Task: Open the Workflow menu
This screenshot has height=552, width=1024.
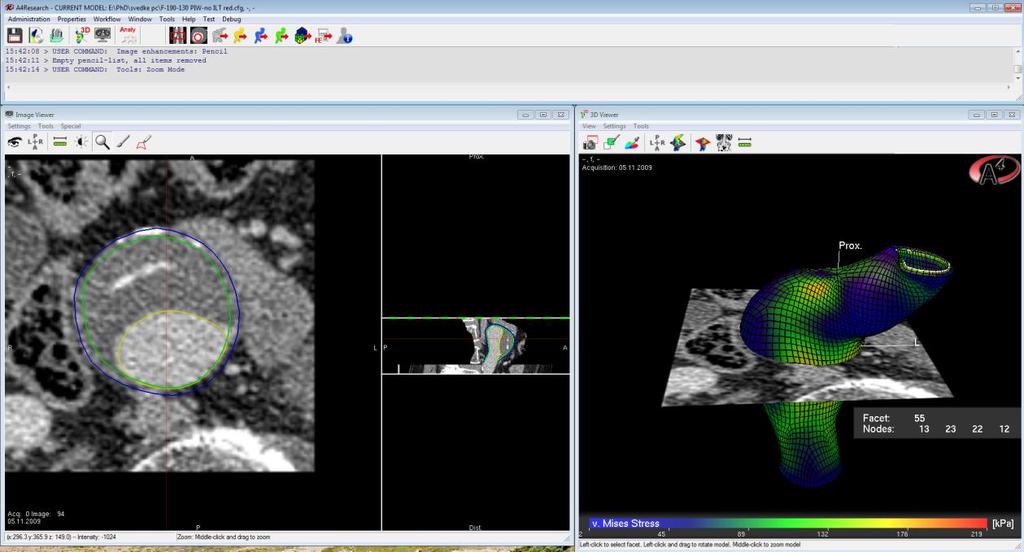Action: coord(107,19)
